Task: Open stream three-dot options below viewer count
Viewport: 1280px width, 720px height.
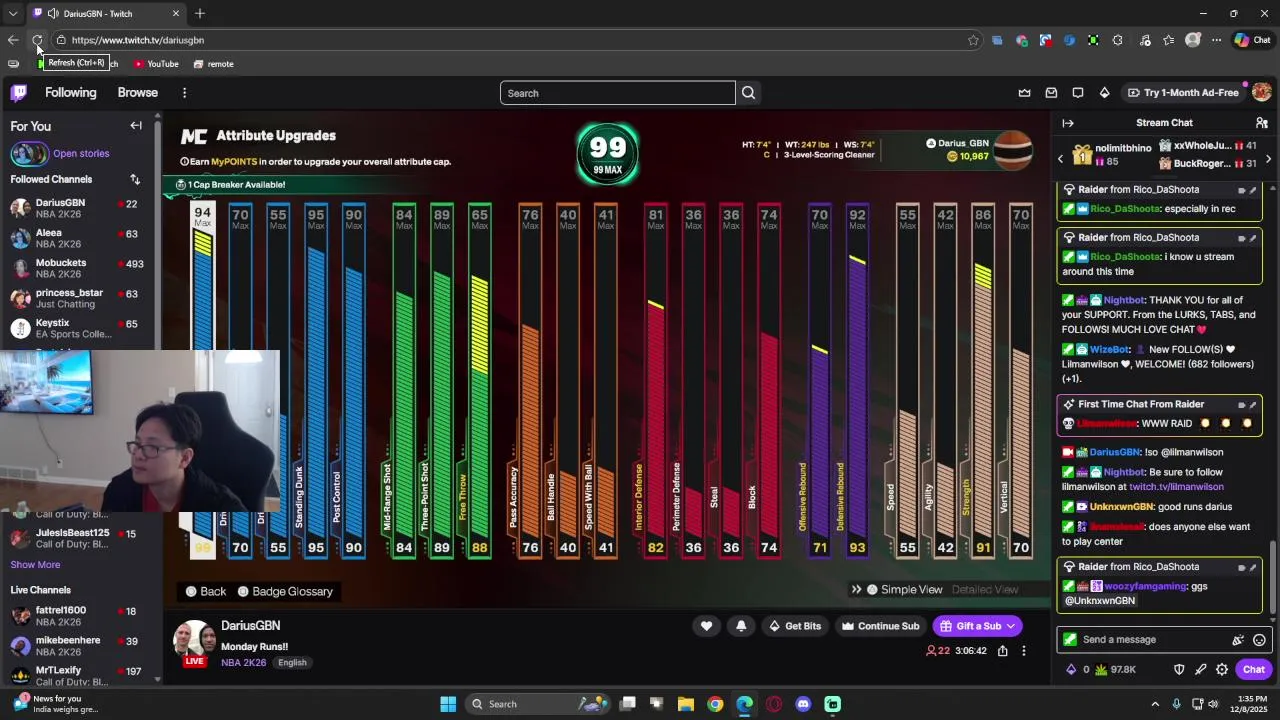Action: [x=1023, y=651]
